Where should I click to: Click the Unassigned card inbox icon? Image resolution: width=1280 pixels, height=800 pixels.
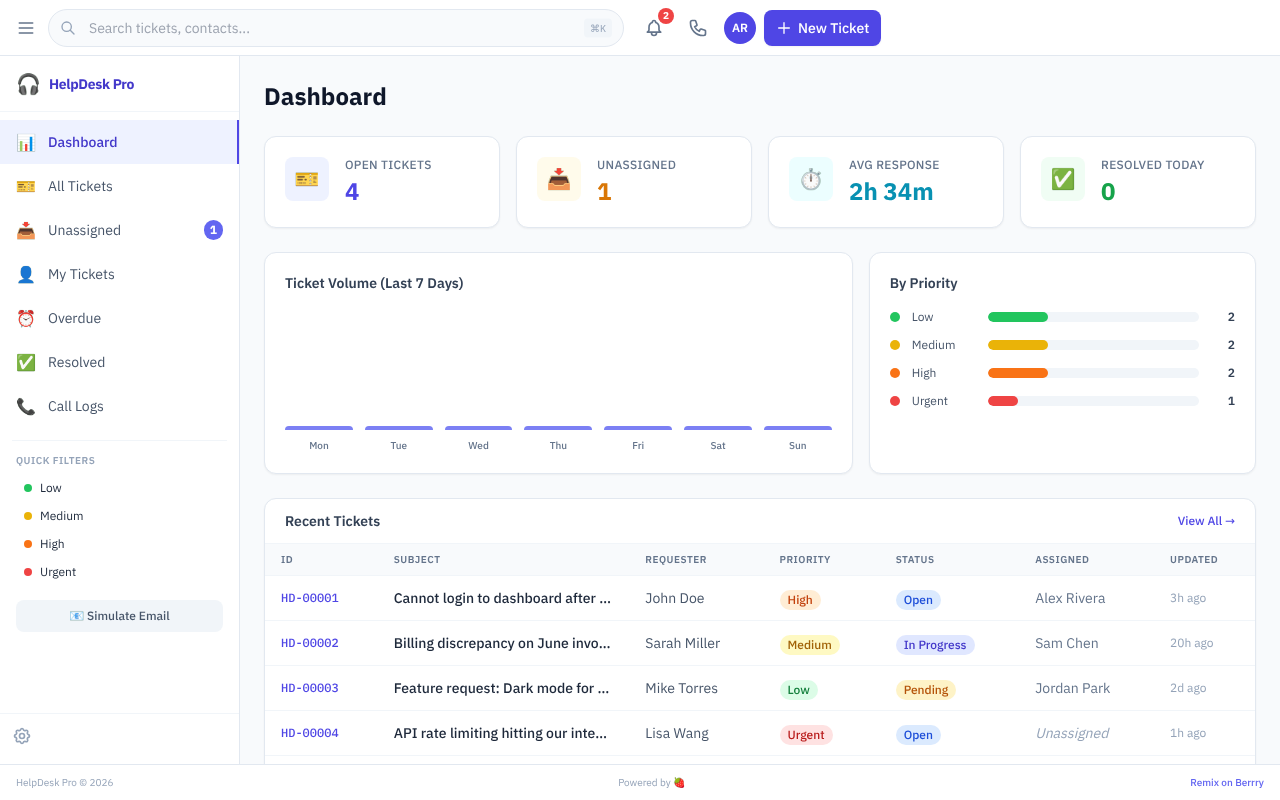(x=559, y=179)
